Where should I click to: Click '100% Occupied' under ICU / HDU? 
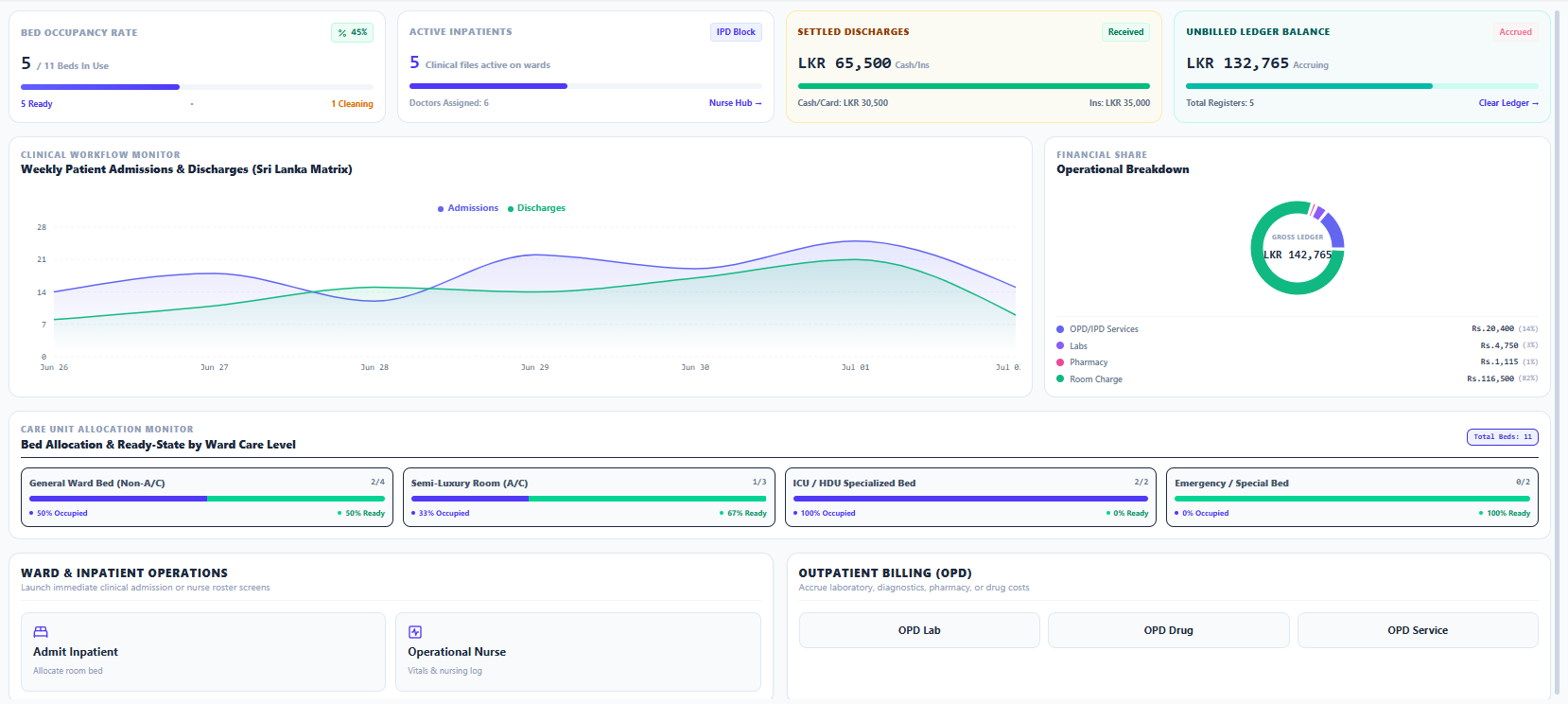pyautogui.click(x=828, y=514)
